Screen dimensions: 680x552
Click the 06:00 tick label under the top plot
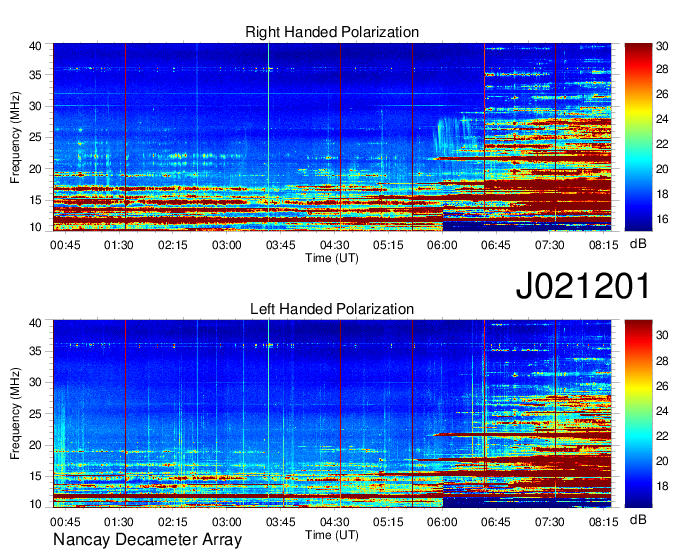[x=442, y=245]
